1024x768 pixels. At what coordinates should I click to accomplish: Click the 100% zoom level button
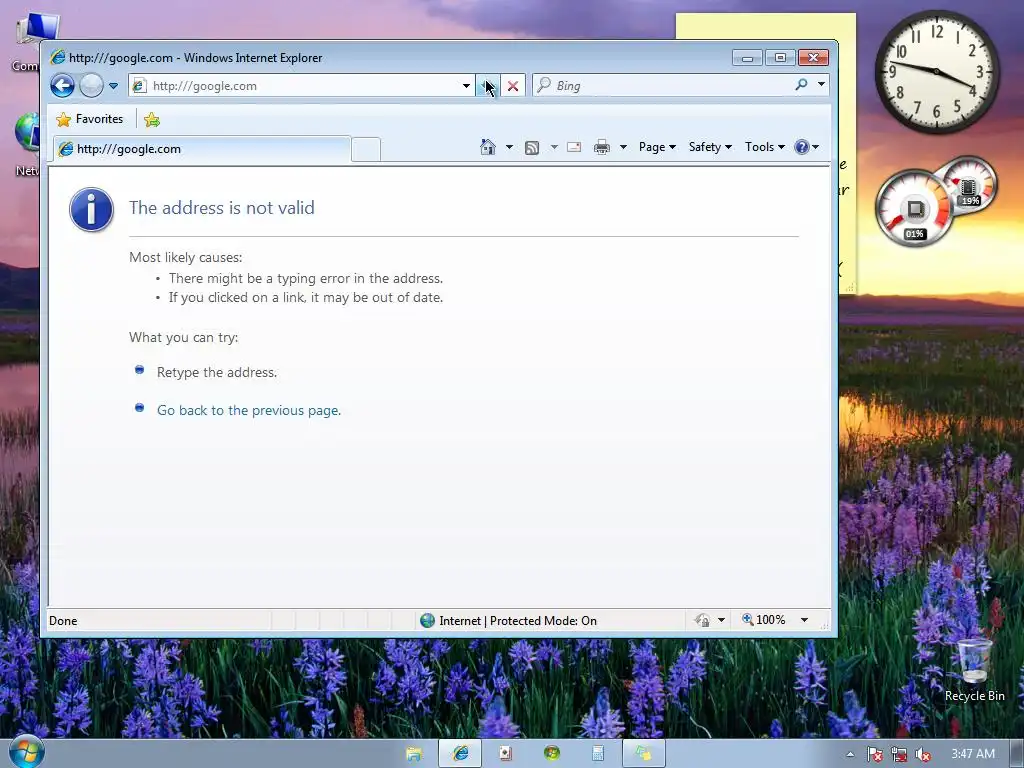coord(763,620)
